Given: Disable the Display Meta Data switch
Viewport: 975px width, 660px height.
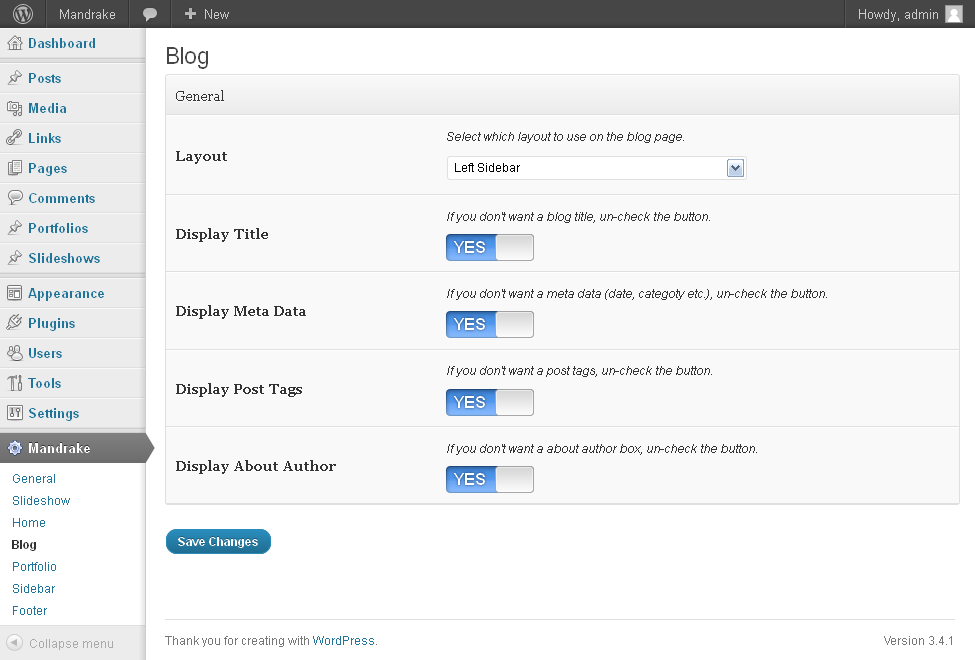Looking at the screenshot, I should (x=490, y=324).
